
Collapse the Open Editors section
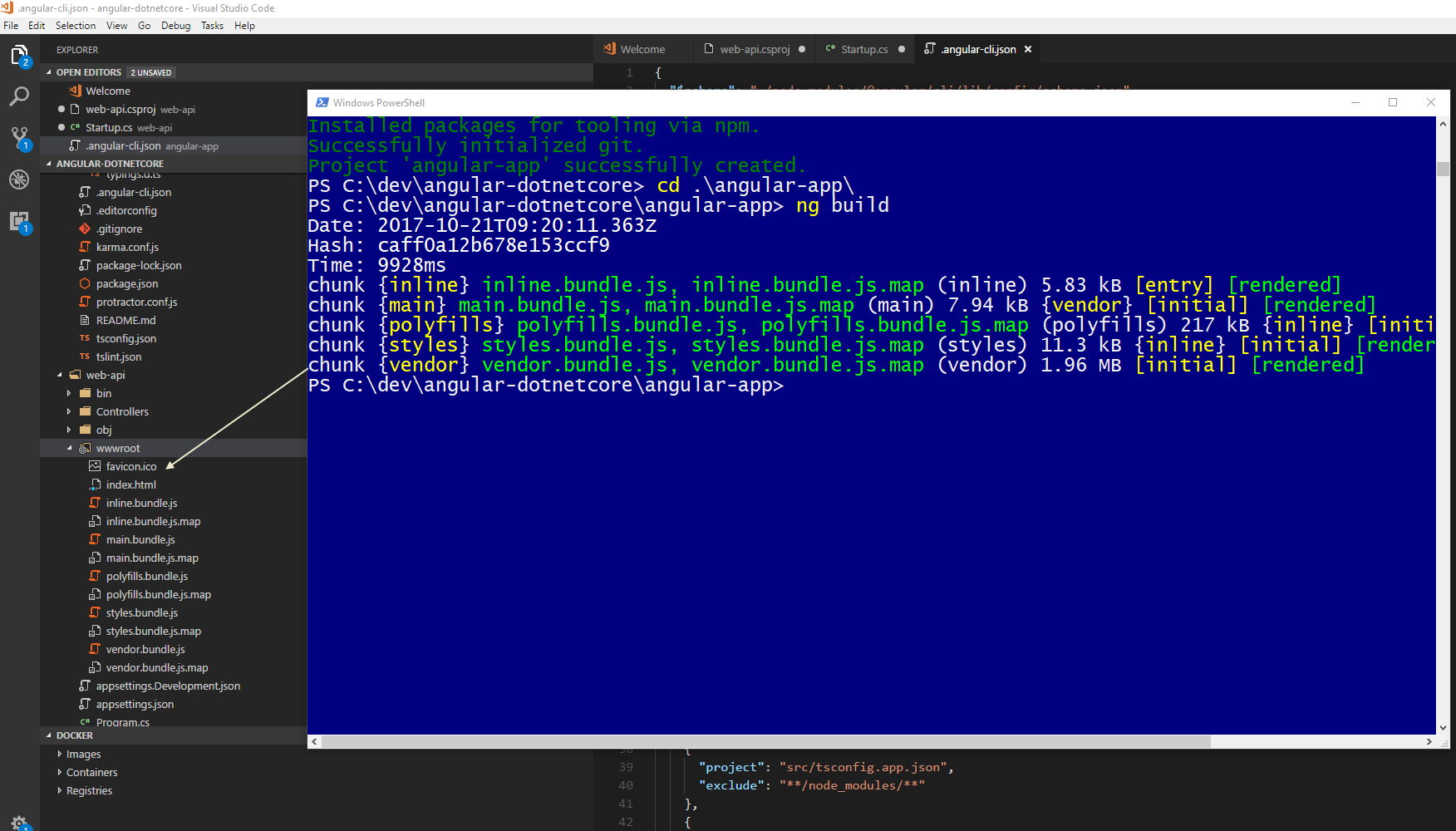click(x=49, y=72)
